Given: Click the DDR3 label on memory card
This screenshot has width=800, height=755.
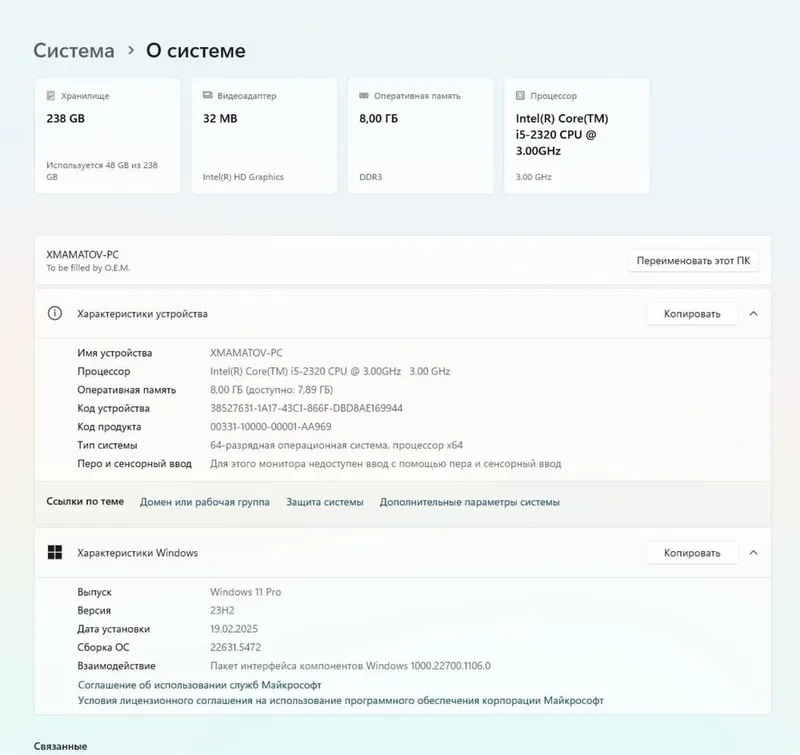Looking at the screenshot, I should point(370,177).
